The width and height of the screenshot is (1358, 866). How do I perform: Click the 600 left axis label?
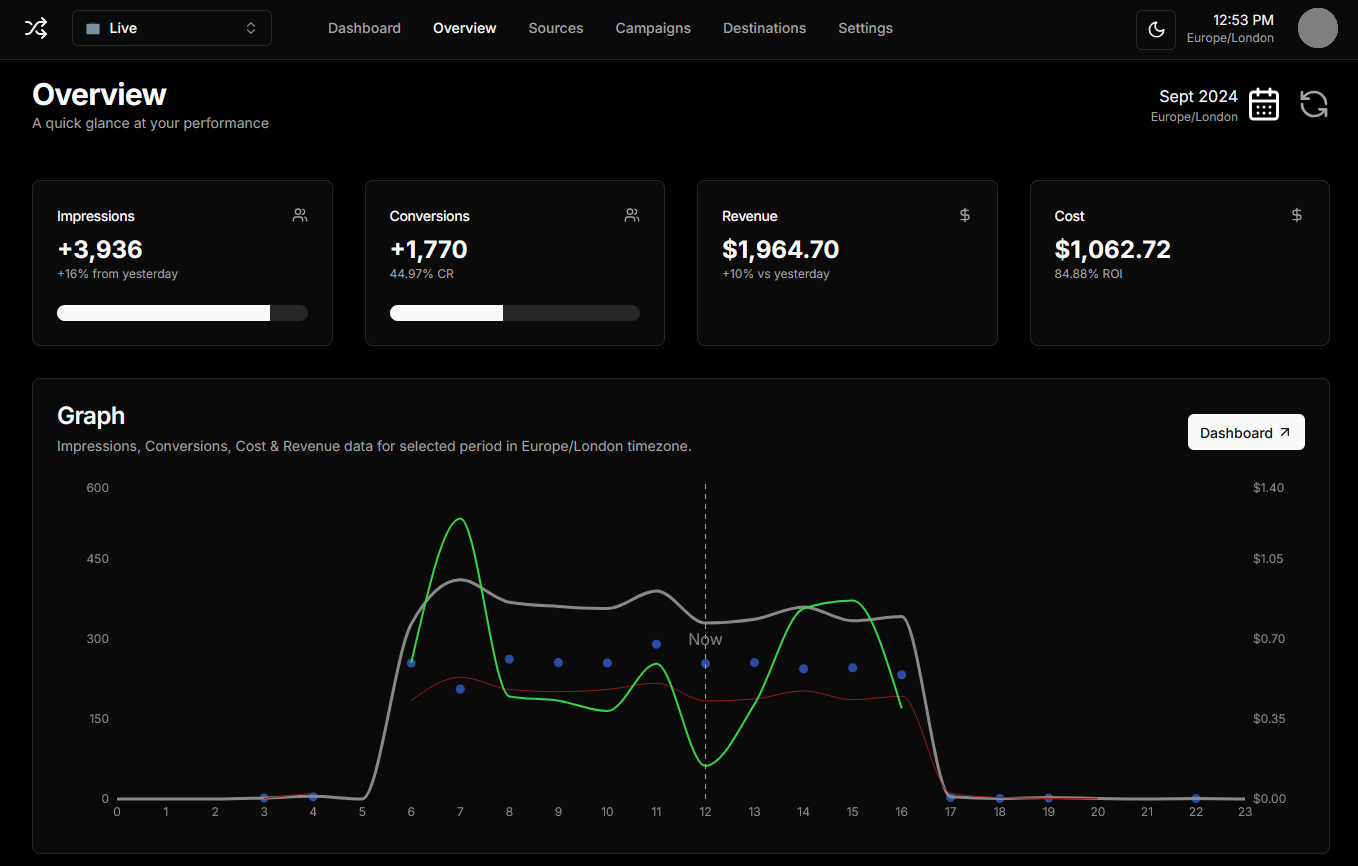98,488
